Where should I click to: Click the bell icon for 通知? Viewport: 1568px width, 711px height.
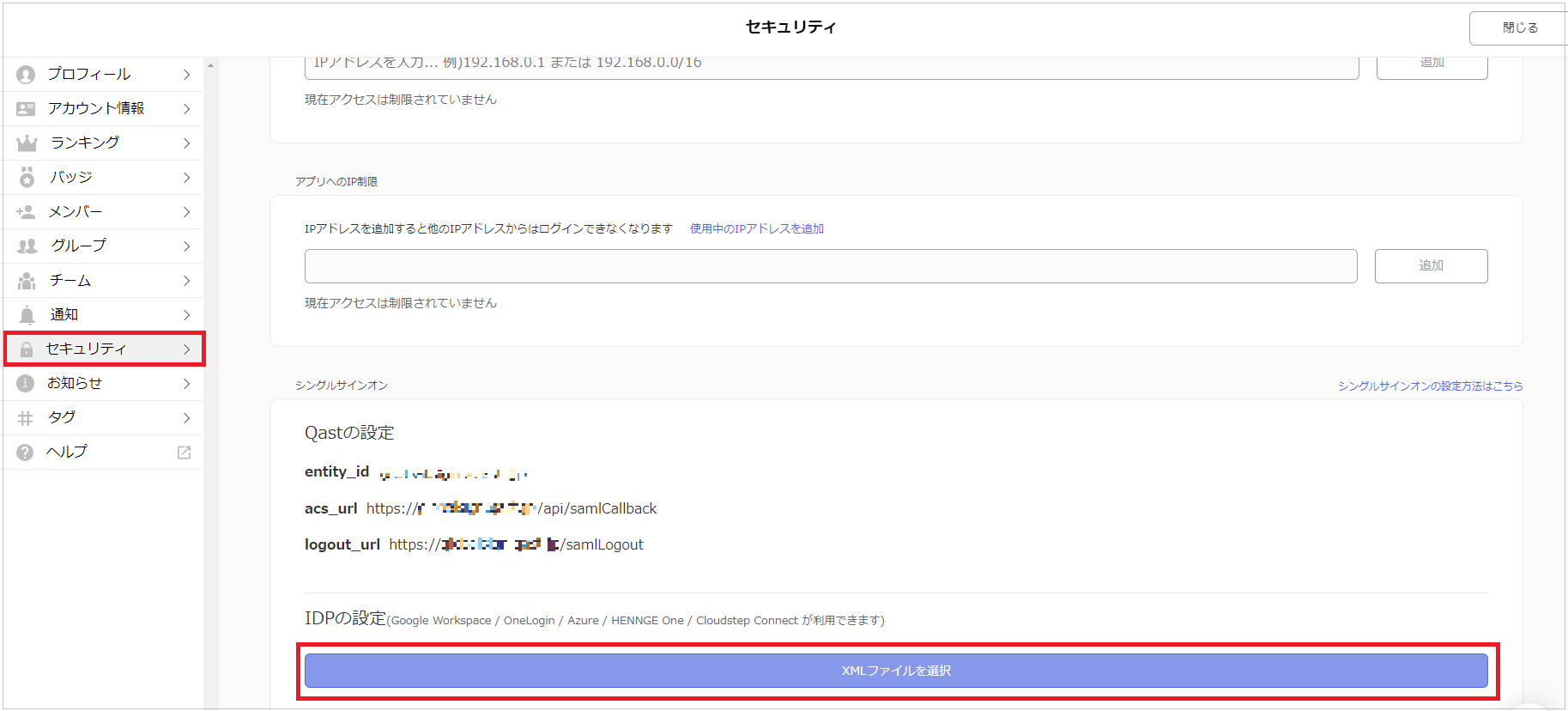[x=27, y=315]
